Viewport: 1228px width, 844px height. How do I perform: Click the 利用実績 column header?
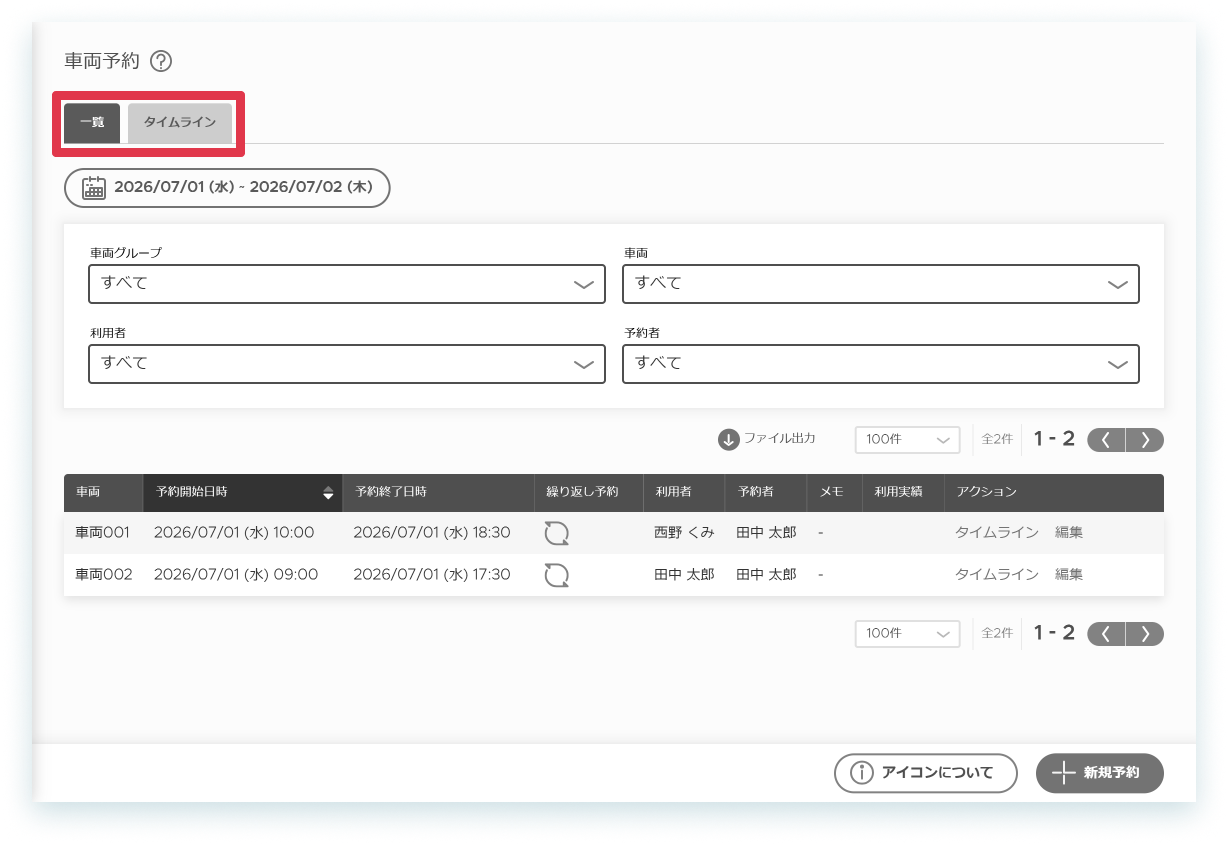coord(903,492)
